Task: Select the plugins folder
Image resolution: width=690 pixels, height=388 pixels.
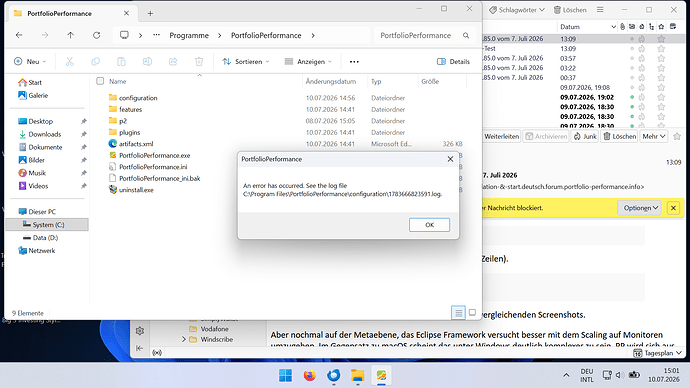Action: [125, 132]
